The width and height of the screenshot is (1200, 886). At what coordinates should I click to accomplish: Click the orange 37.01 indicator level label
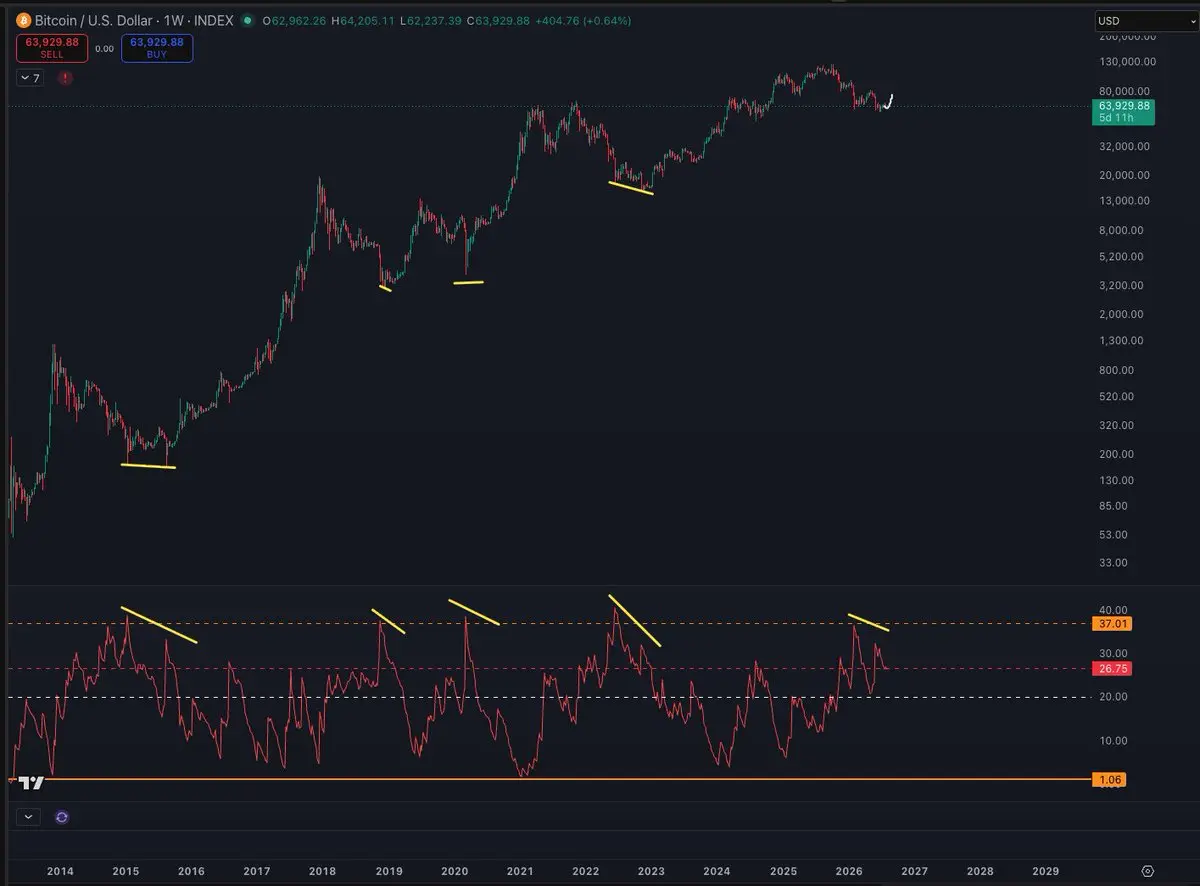[1110, 624]
